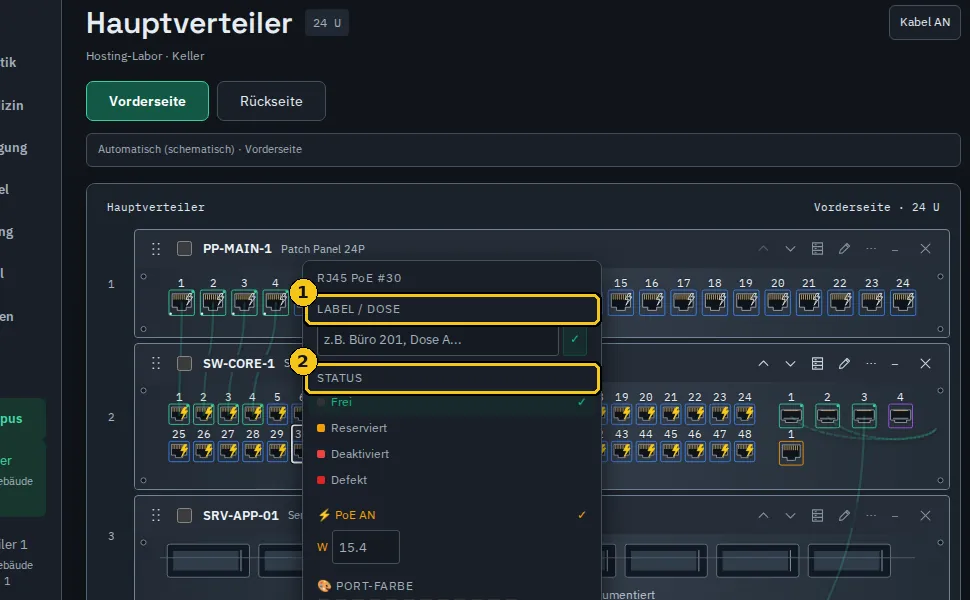Collapse PP-MAIN-1 with the minus icon

[895, 250]
